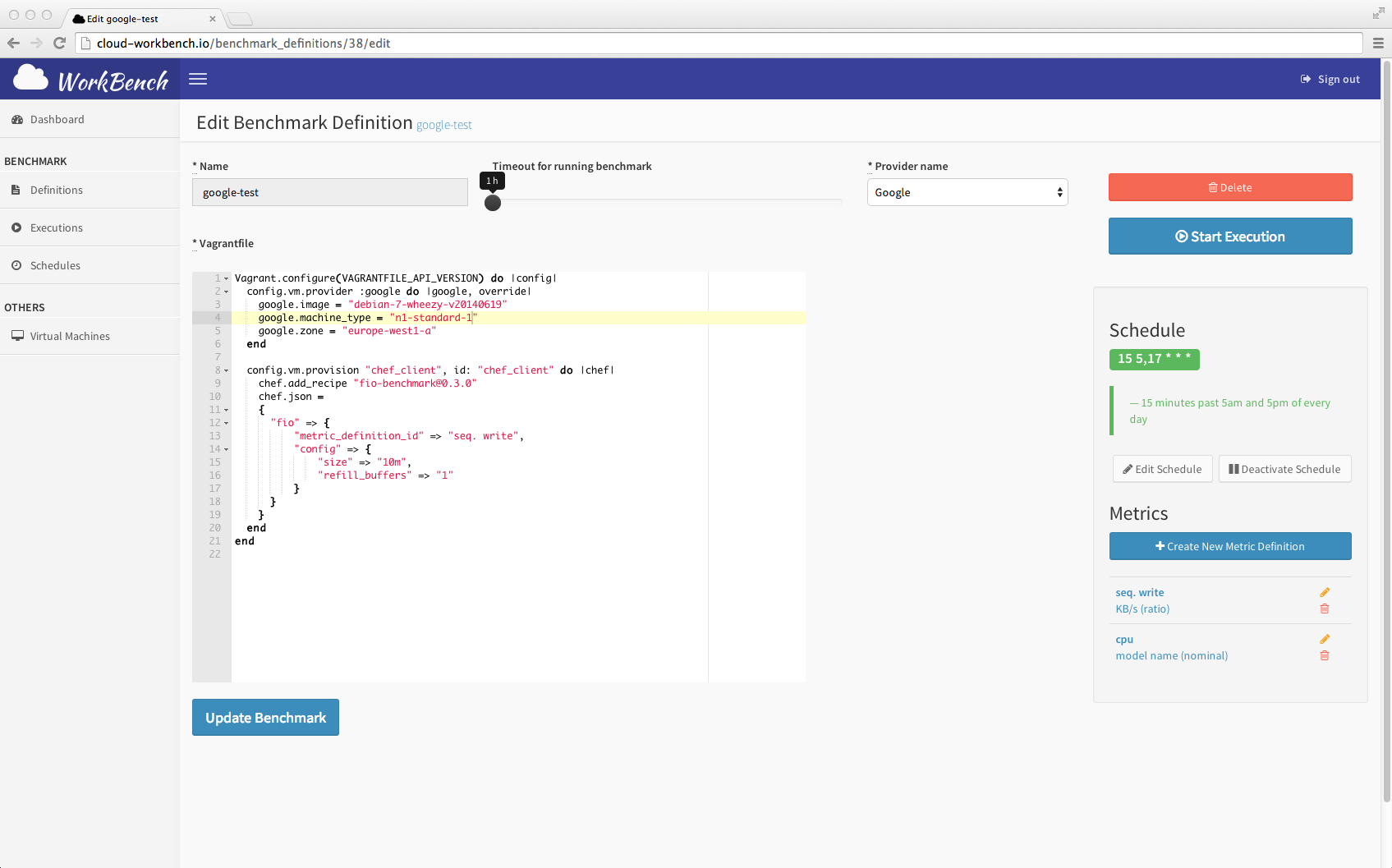Screen dimensions: 1392x868
Task: Go to Executions in the sidebar
Action: [x=57, y=227]
